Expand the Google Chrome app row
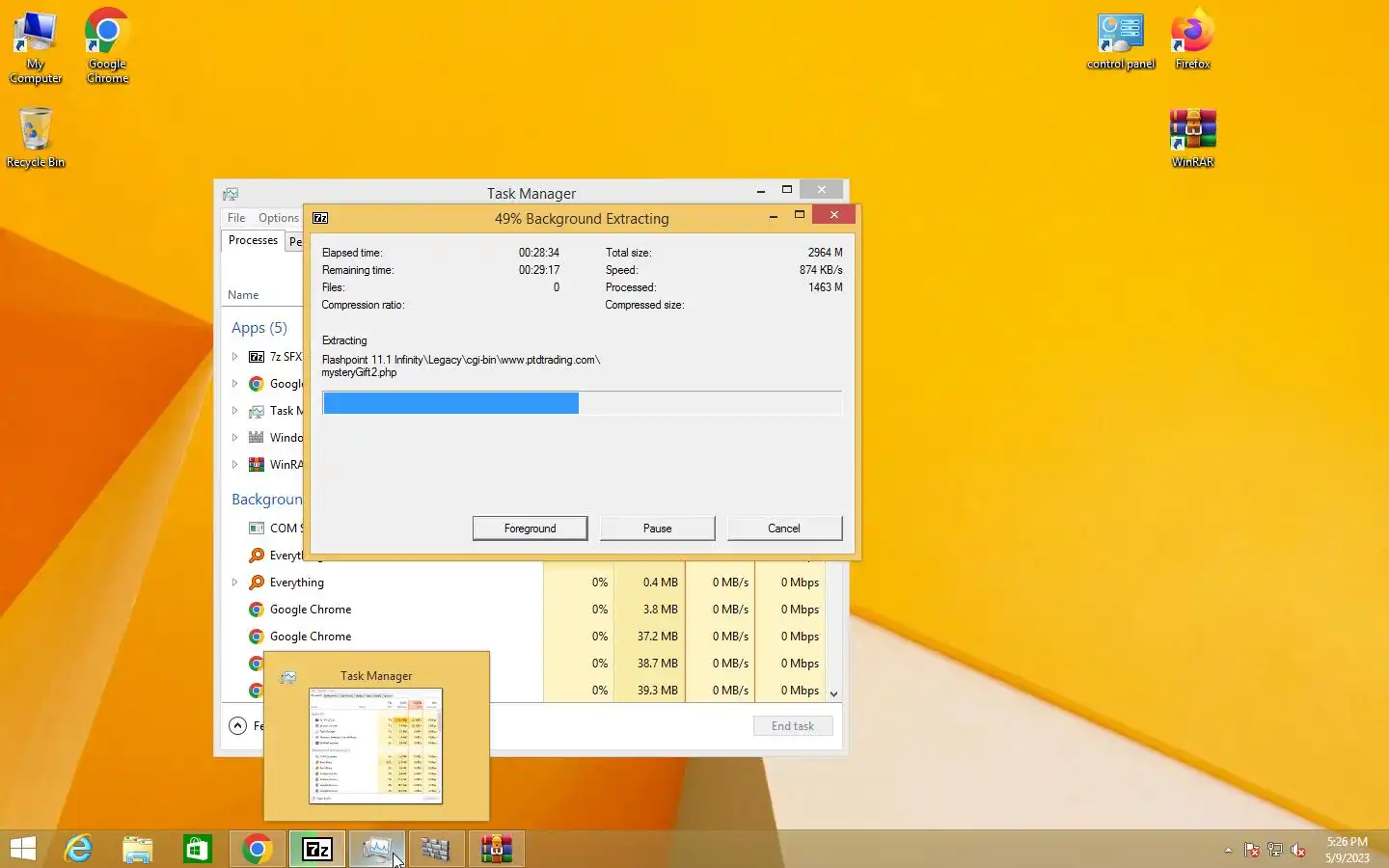Screen dimensions: 1389x868 (x=234, y=384)
